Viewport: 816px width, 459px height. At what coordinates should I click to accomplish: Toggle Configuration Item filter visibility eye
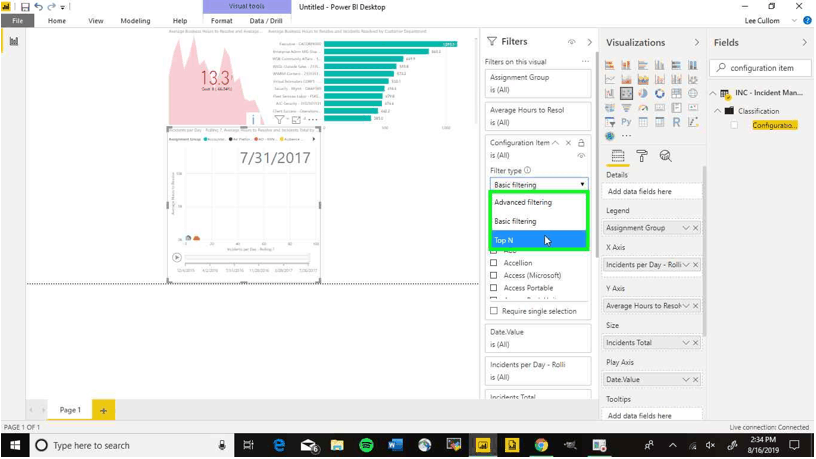coord(581,156)
